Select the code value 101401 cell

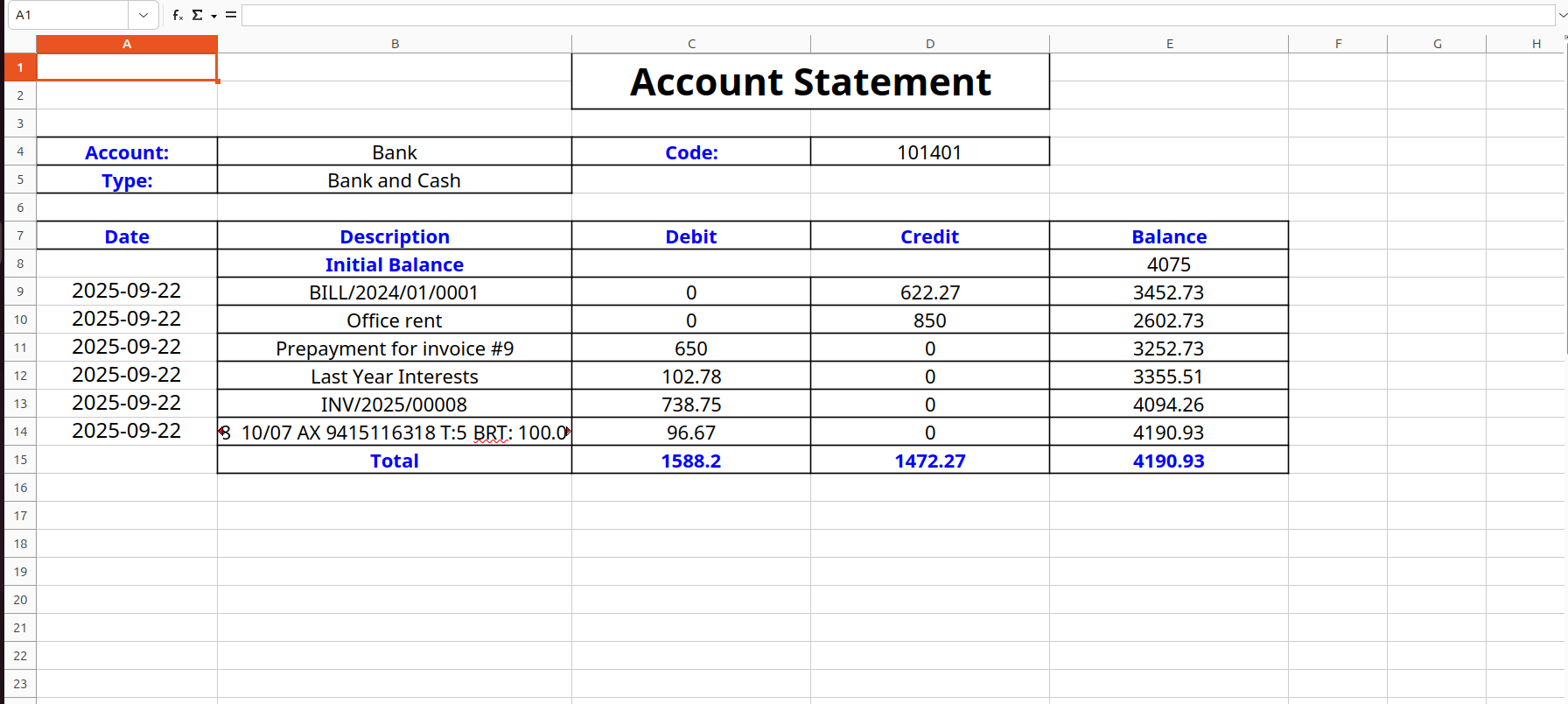(930, 151)
